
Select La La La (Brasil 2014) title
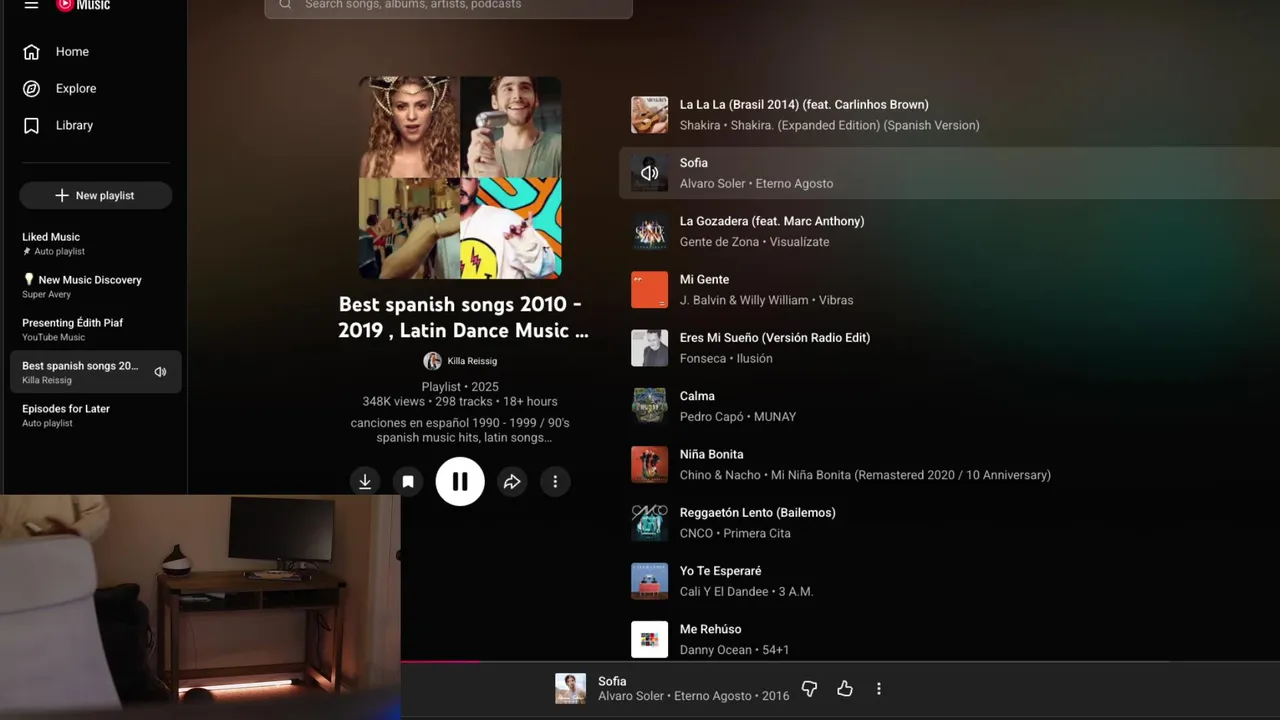(x=804, y=105)
